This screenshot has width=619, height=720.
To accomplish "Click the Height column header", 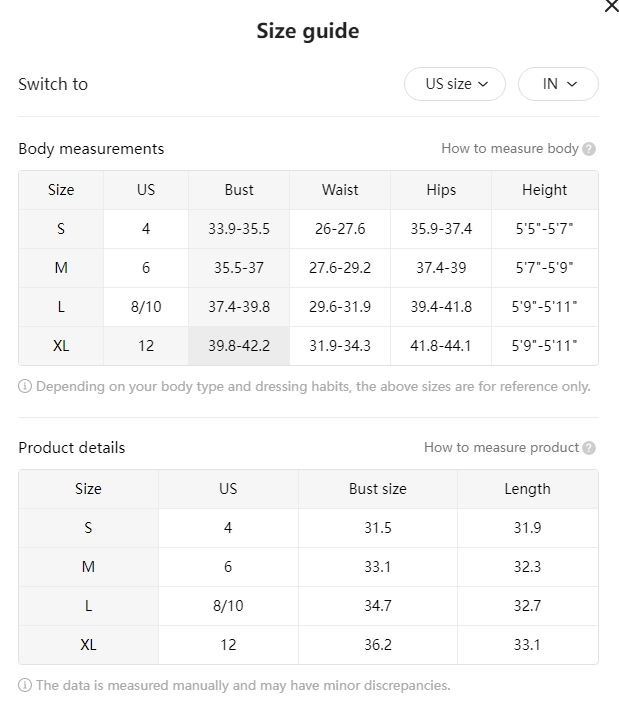I will click(x=545, y=190).
